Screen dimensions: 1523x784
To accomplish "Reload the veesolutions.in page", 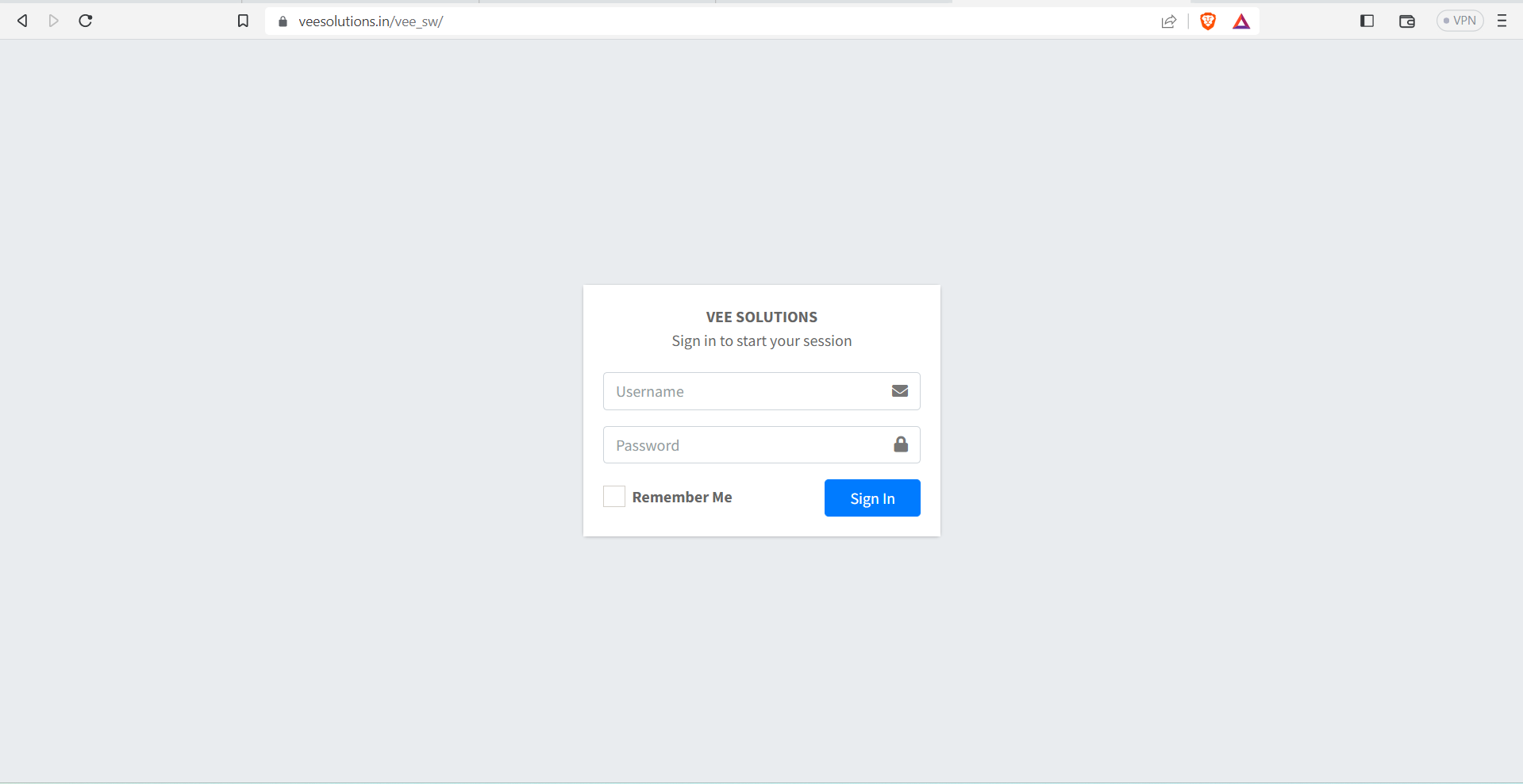I will 85,21.
